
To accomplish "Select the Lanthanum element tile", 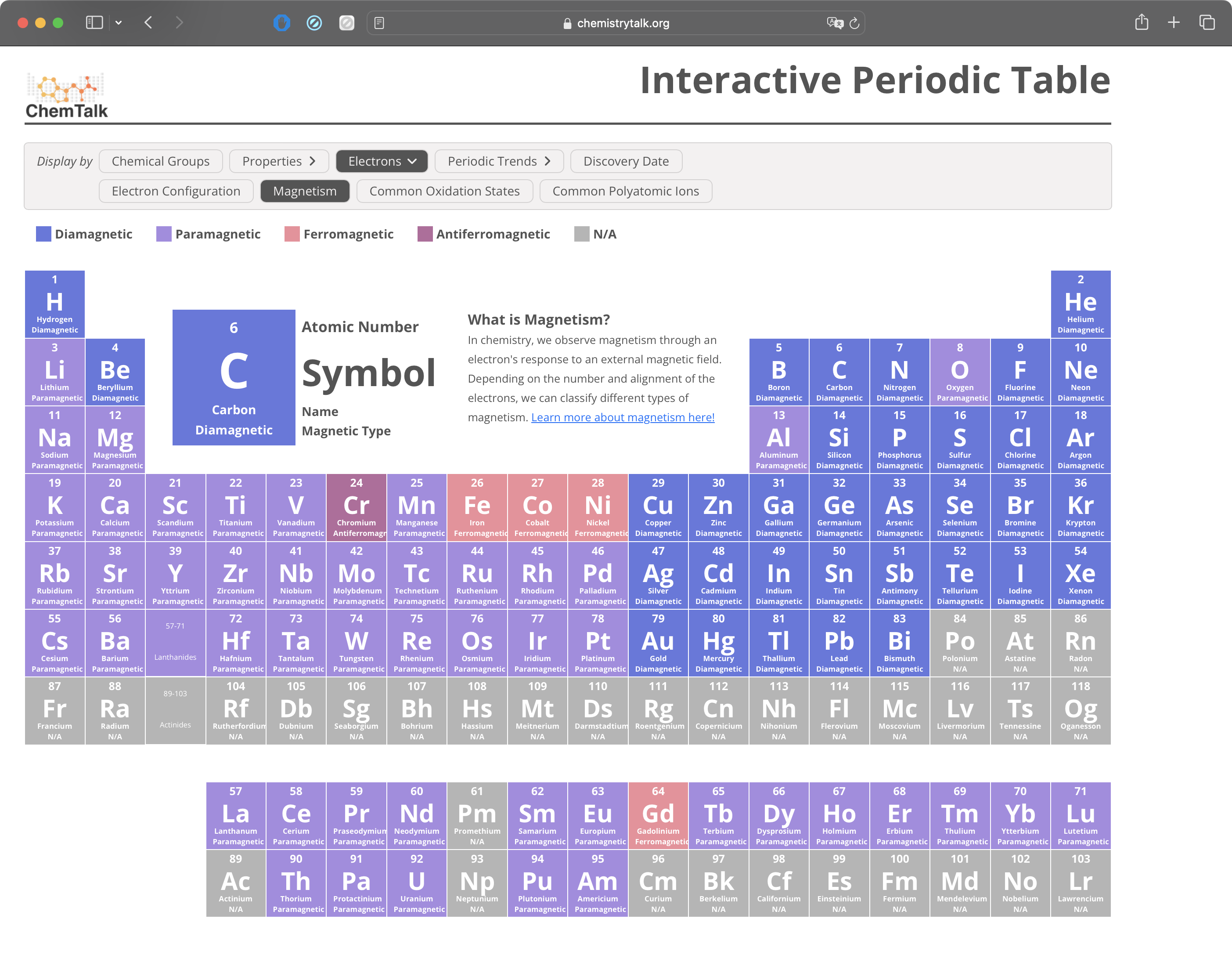I will tap(236, 815).
